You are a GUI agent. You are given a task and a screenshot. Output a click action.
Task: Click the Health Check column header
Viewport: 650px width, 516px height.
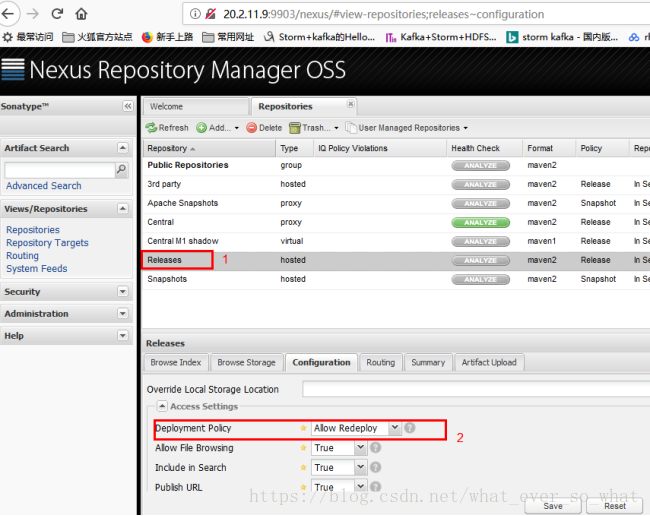click(484, 148)
